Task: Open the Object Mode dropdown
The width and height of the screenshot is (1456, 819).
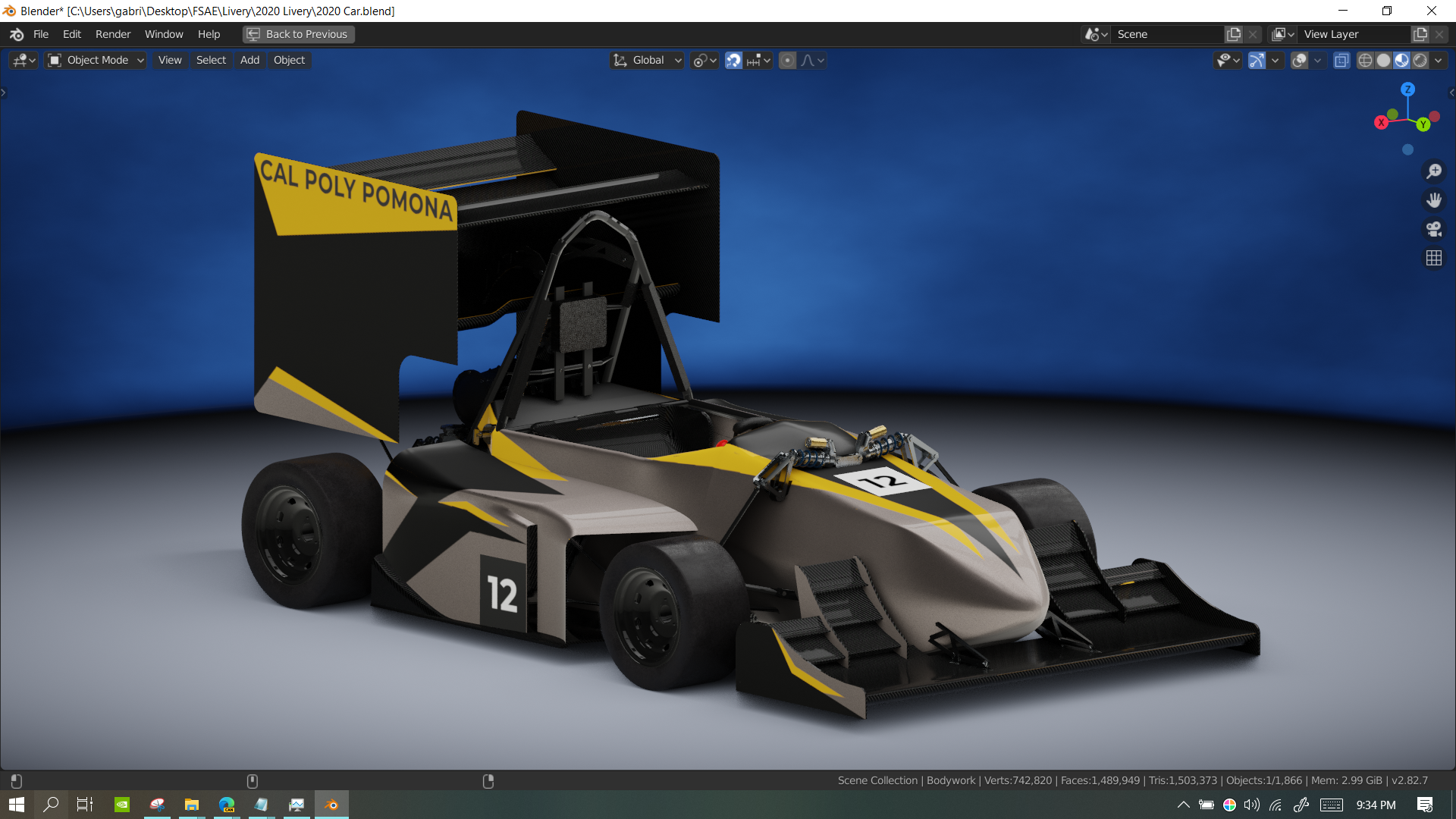Action: [96, 60]
